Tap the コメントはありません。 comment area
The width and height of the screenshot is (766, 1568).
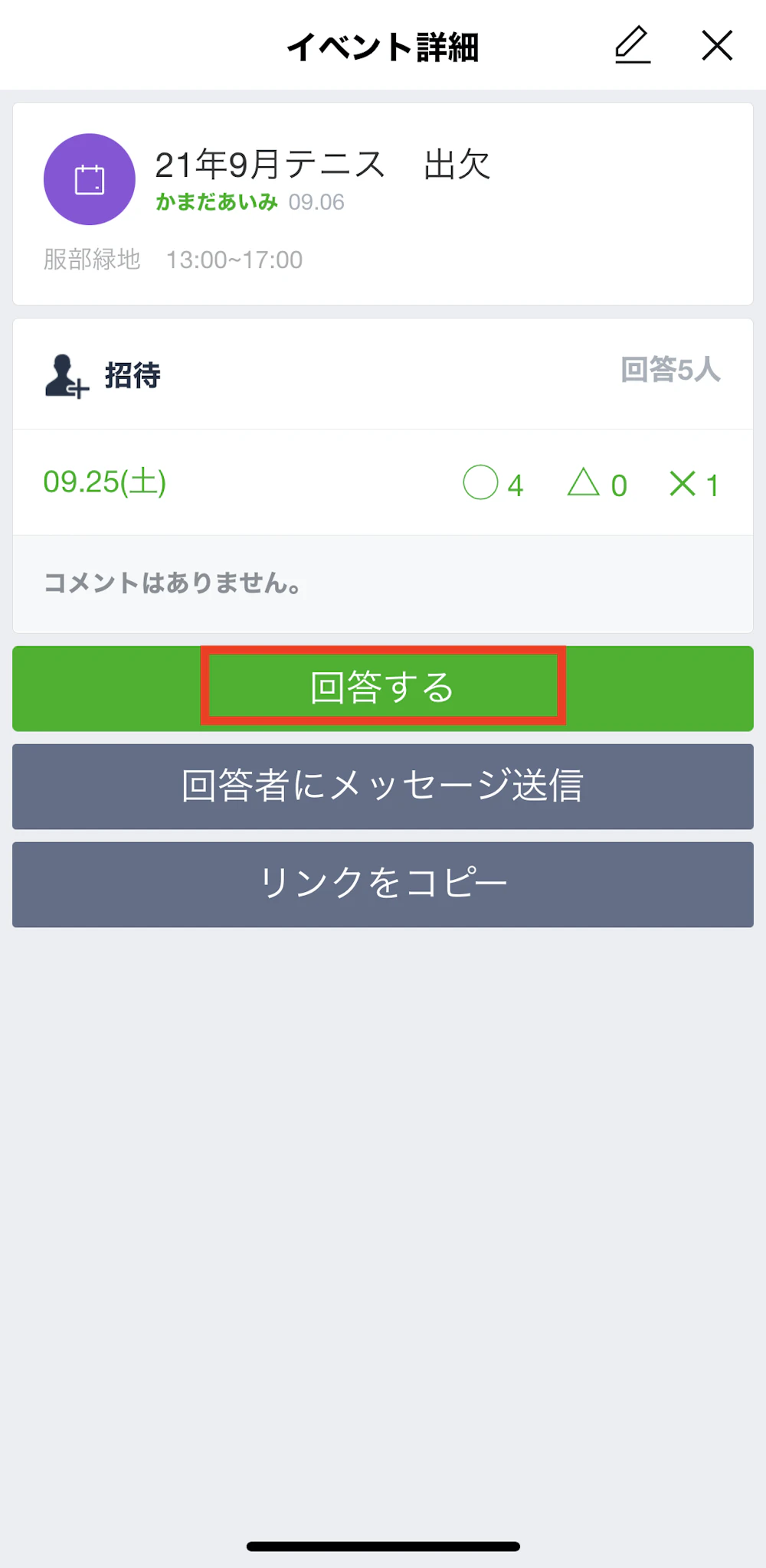coord(173,583)
